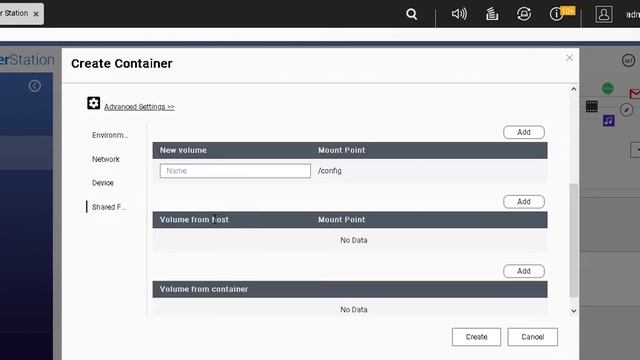Click the compass icon in background
Viewport: 640px width, 360px height.
click(x=627, y=109)
